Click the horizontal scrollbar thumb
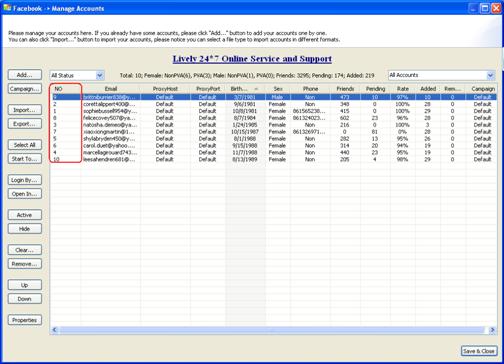The image size is (504, 364). tap(272, 330)
